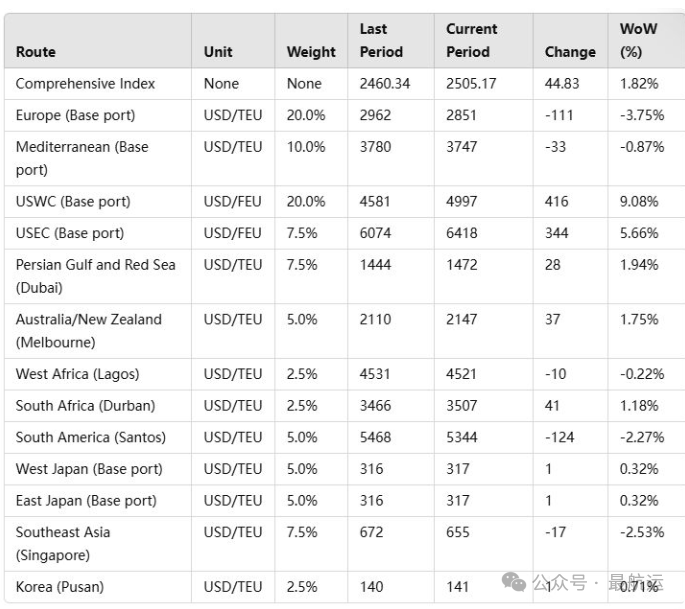685x609 pixels.
Task: Select the Comprehensive Index row label
Action: 85,83
